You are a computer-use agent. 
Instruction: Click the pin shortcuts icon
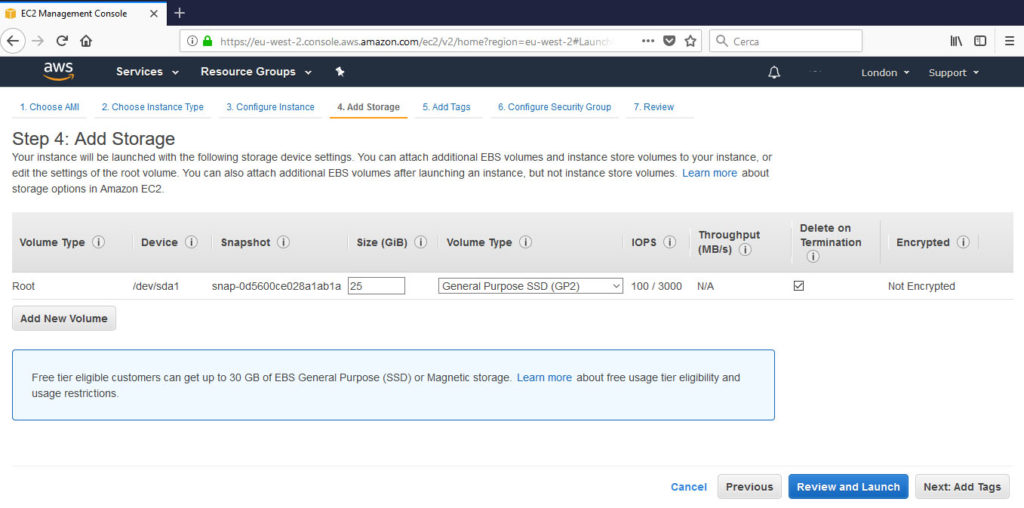click(x=340, y=72)
